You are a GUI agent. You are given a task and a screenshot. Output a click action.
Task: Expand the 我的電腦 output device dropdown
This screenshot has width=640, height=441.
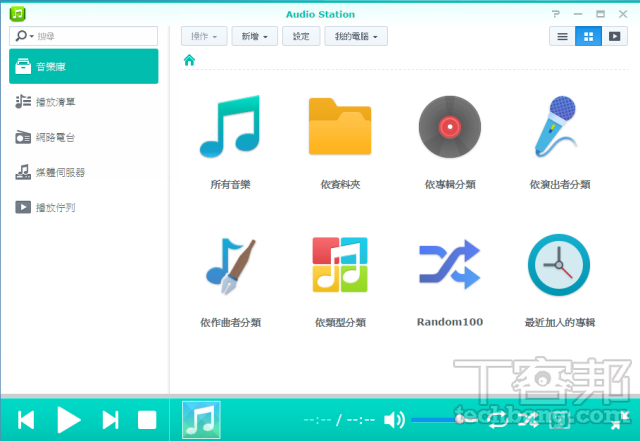coord(355,36)
